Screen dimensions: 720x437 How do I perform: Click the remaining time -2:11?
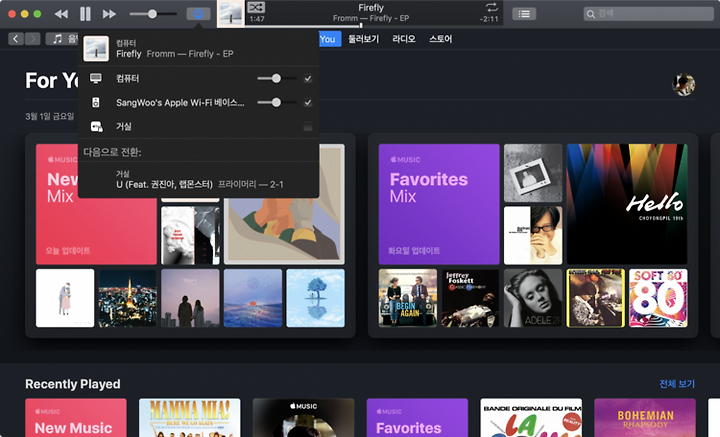tap(489, 19)
